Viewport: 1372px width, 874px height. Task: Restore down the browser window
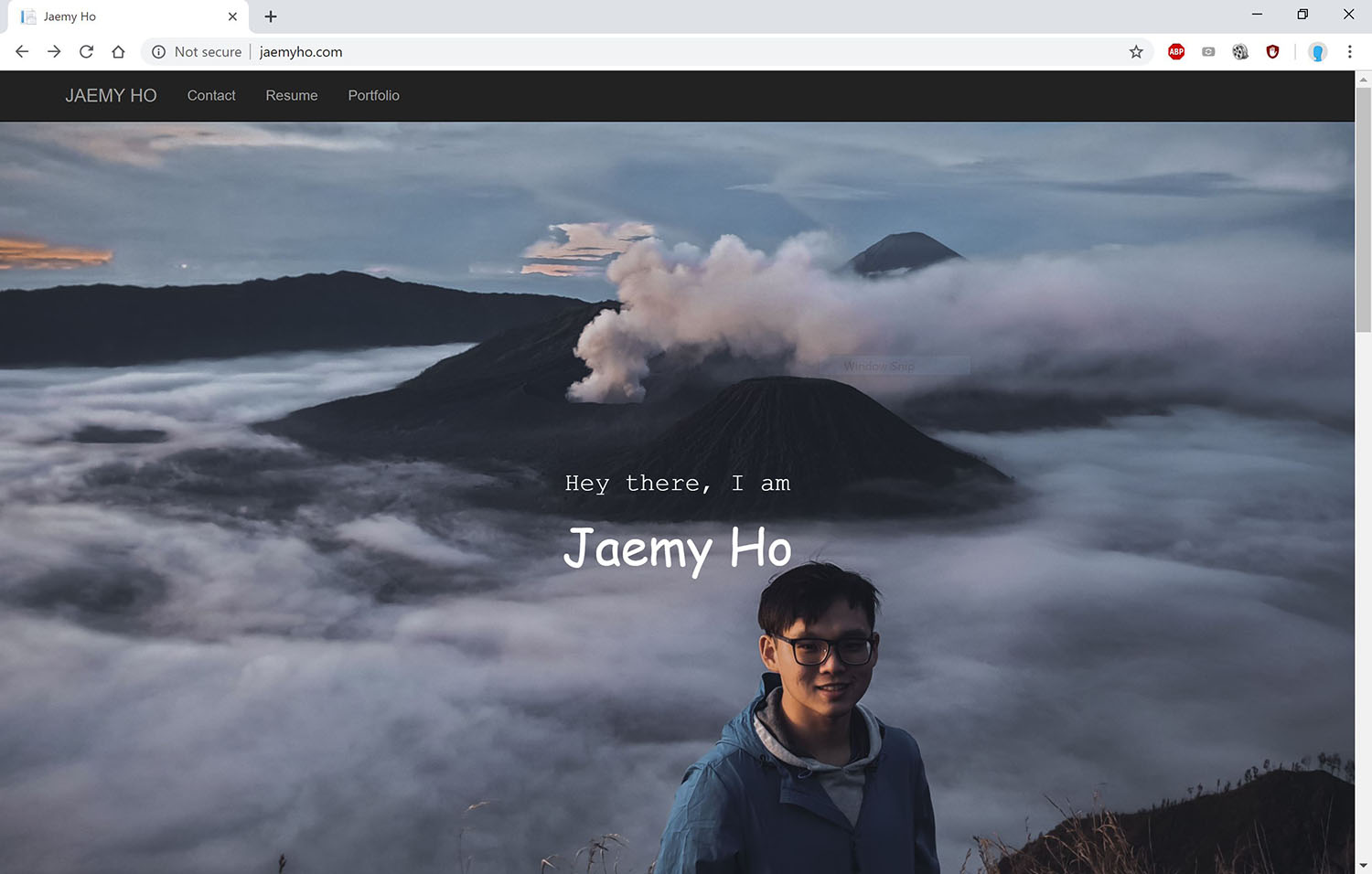tap(1302, 15)
